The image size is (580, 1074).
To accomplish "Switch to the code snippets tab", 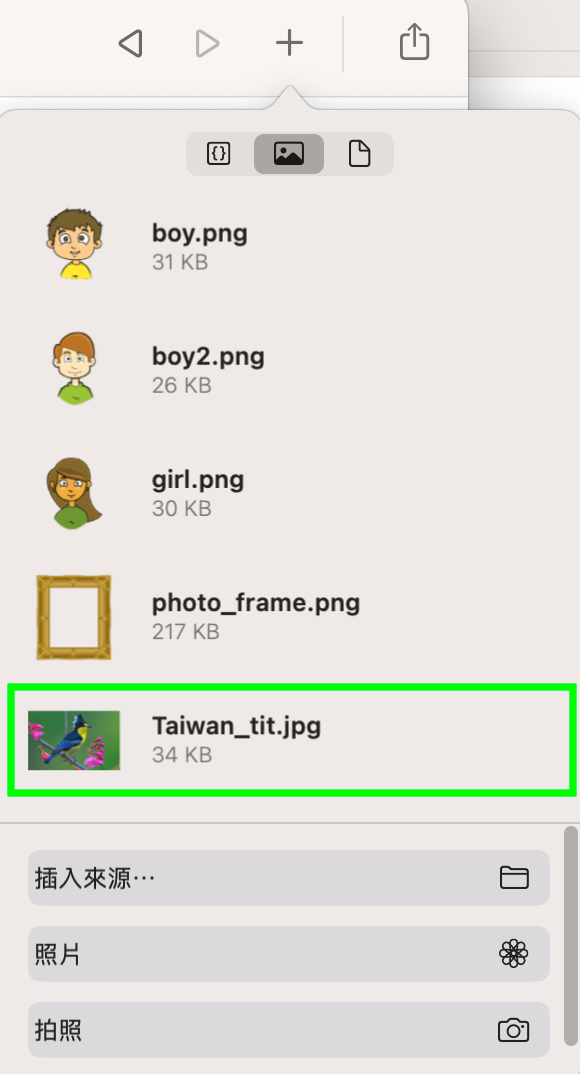I will [219, 153].
